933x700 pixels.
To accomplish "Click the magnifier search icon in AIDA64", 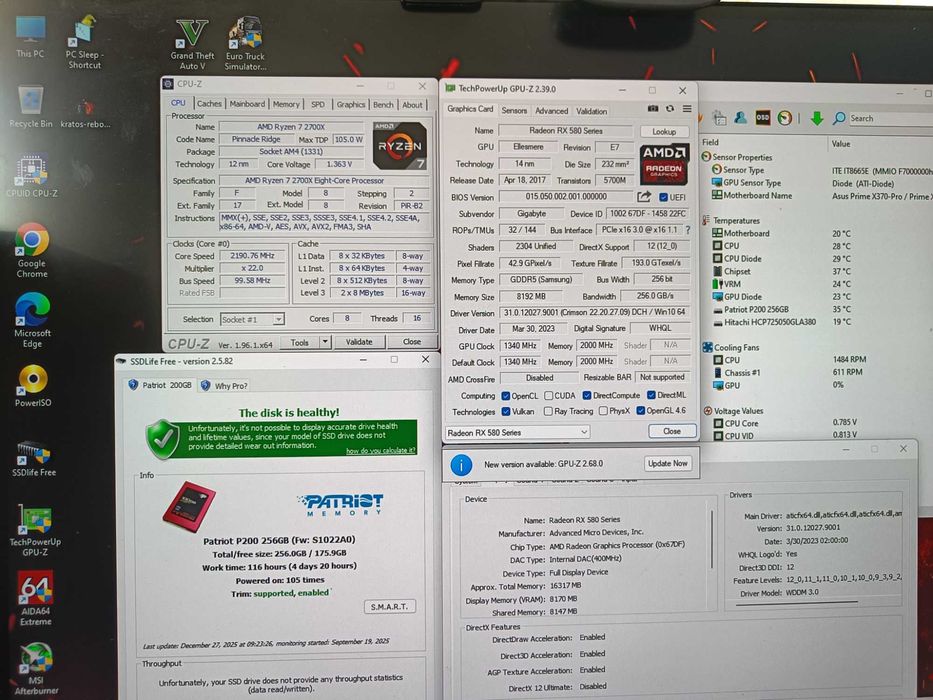I will pyautogui.click(x=839, y=118).
